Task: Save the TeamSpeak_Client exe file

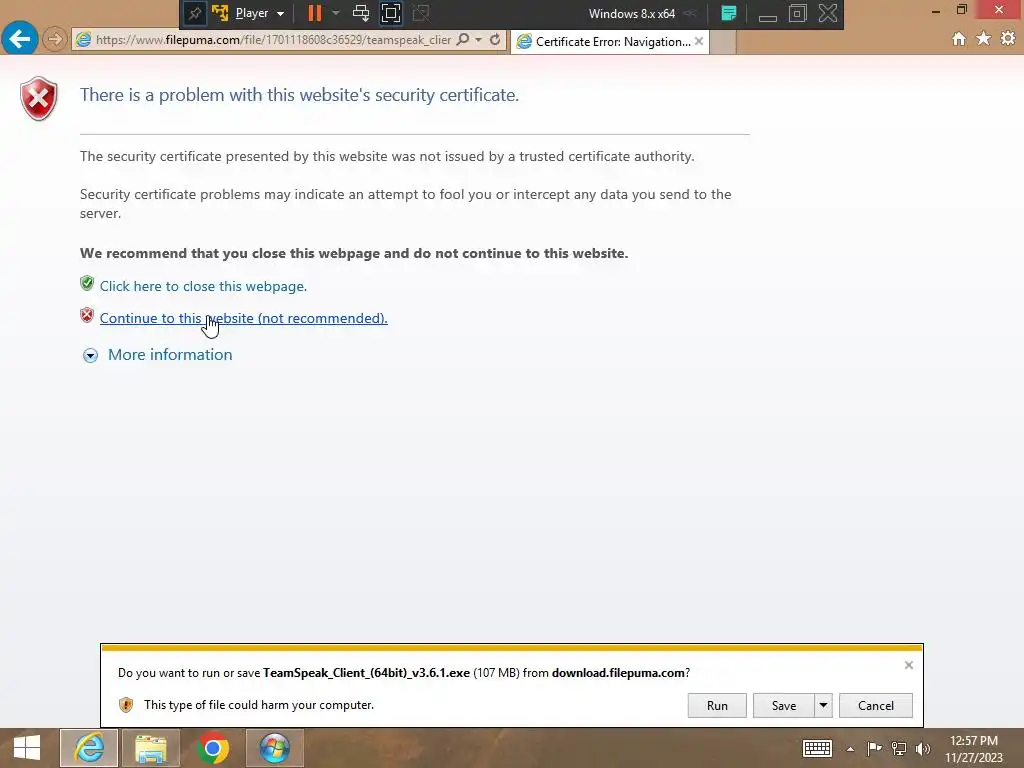Action: pyautogui.click(x=784, y=705)
